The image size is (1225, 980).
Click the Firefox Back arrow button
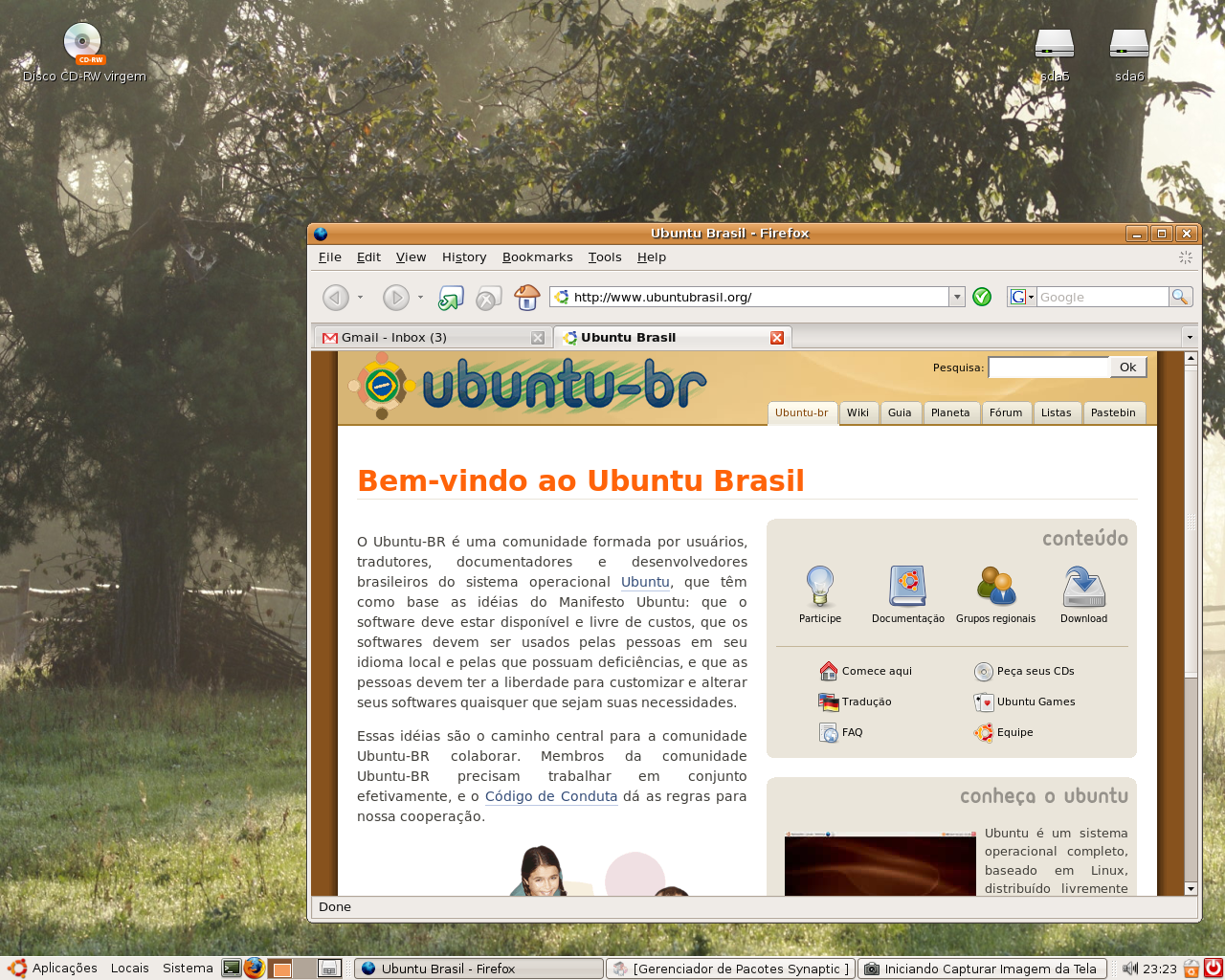(335, 298)
